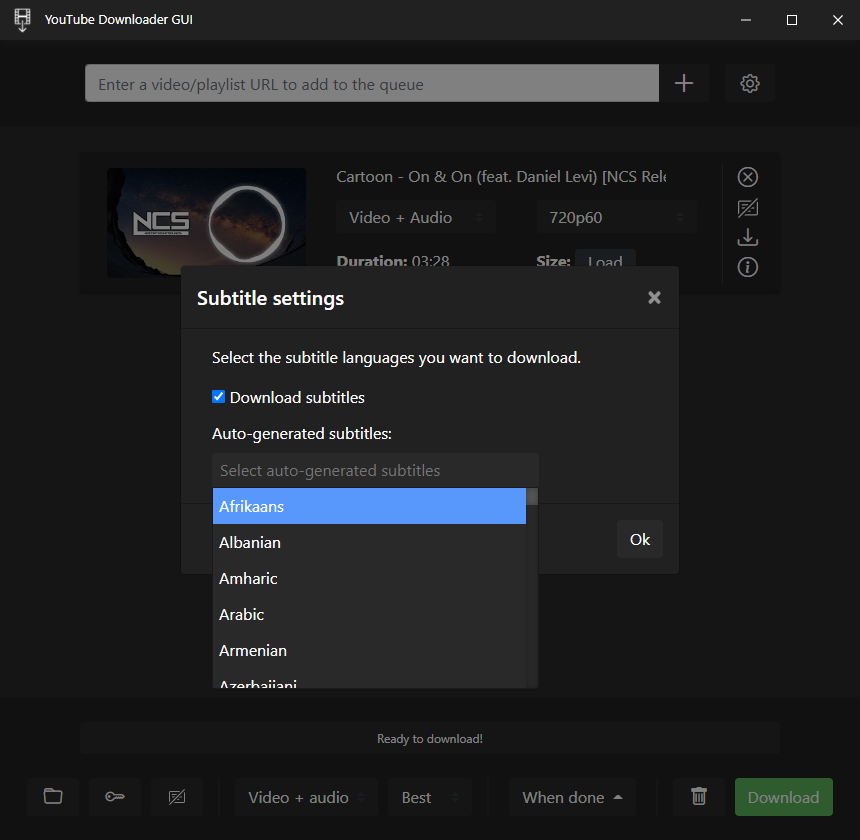Click the subtitle icon beside the video
Image resolution: width=860 pixels, height=840 pixels.
(748, 208)
